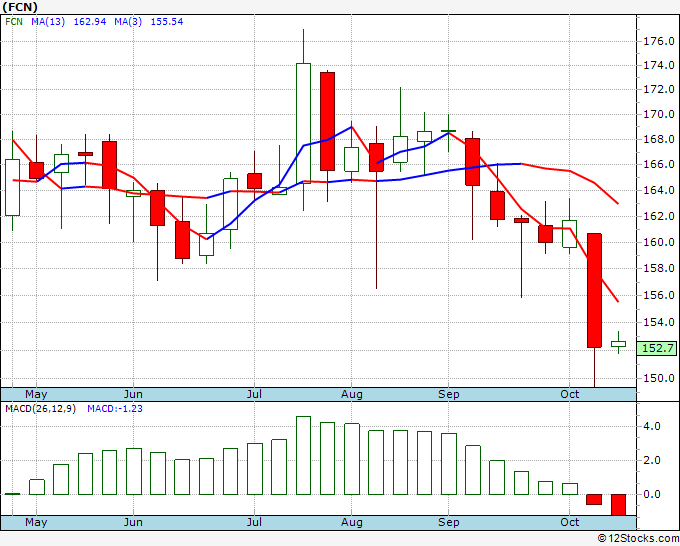This screenshot has height=546, width=680.
Task: Click the 158.0 price axis label
Action: click(658, 268)
